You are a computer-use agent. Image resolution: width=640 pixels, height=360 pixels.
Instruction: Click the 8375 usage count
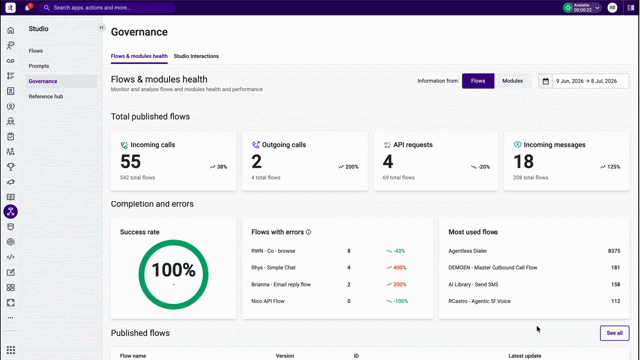[x=614, y=251]
